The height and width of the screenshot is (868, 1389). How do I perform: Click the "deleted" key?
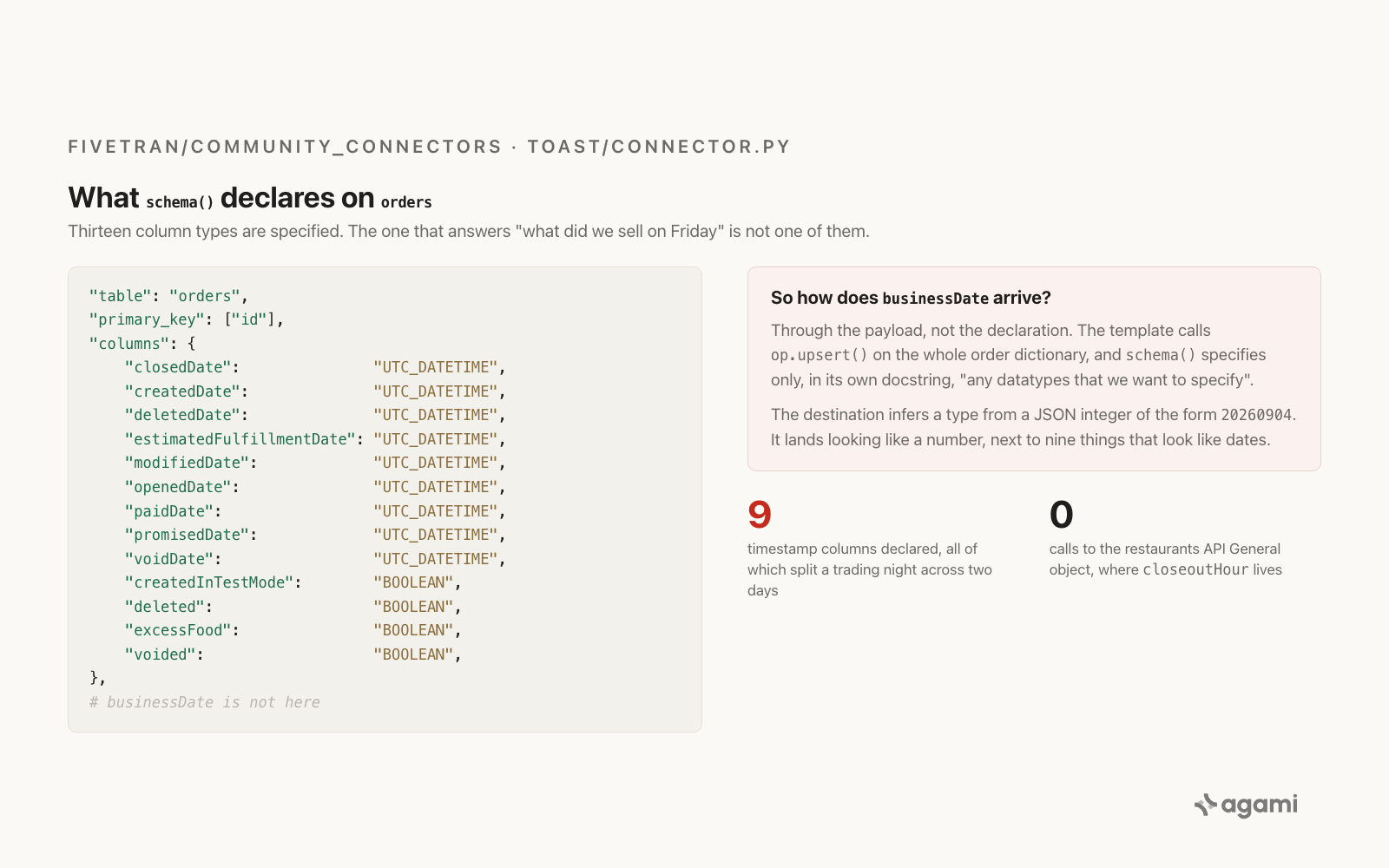pyautogui.click(x=164, y=607)
